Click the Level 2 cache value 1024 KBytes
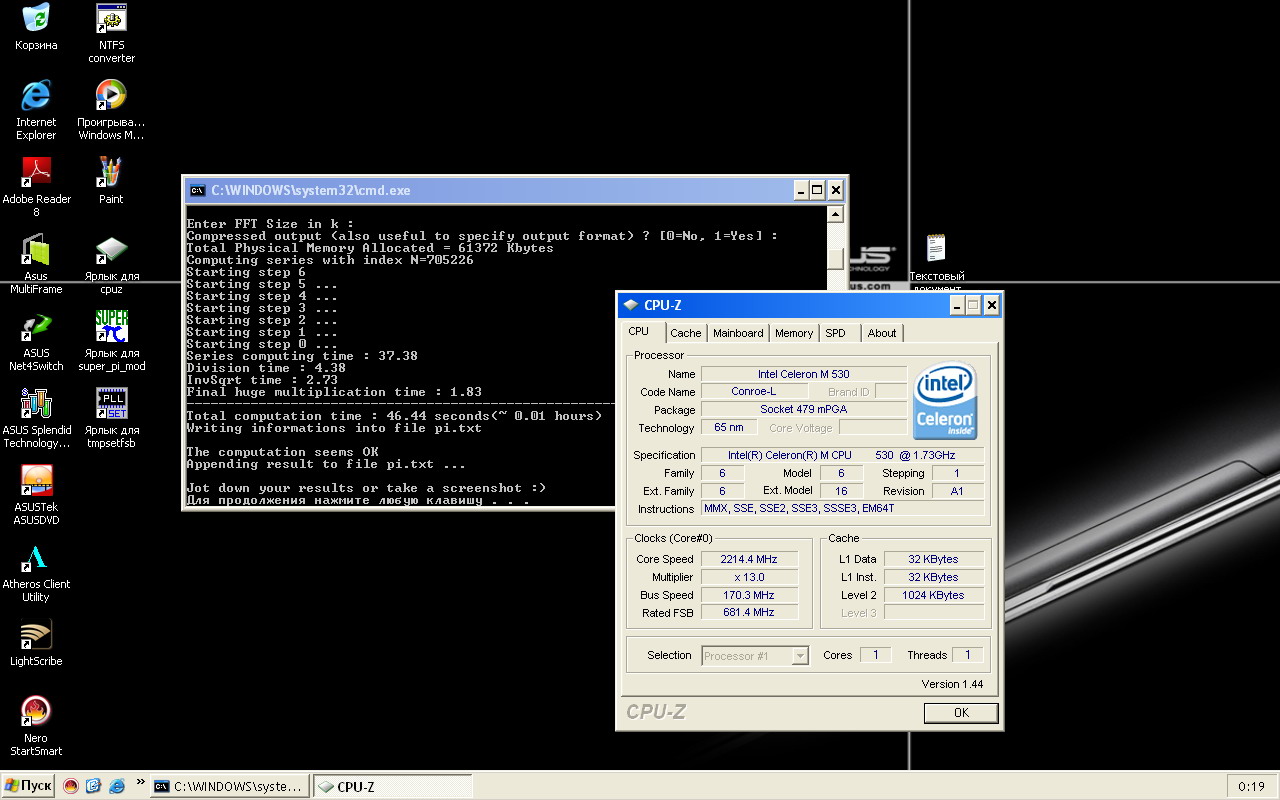The height and width of the screenshot is (800, 1280). [936, 595]
